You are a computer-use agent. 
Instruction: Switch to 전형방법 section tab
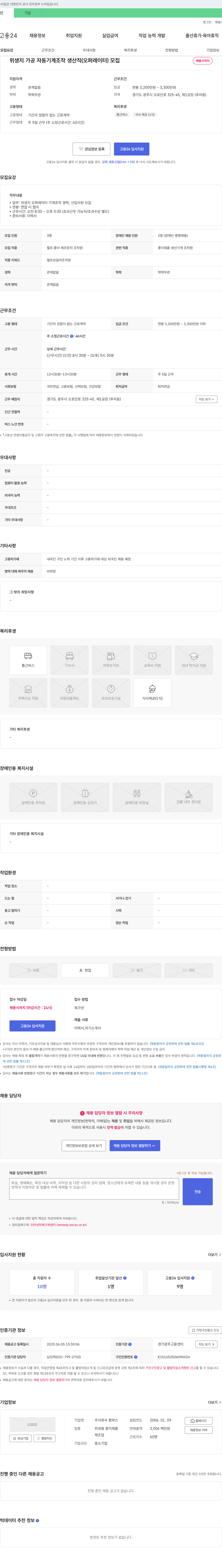171,51
